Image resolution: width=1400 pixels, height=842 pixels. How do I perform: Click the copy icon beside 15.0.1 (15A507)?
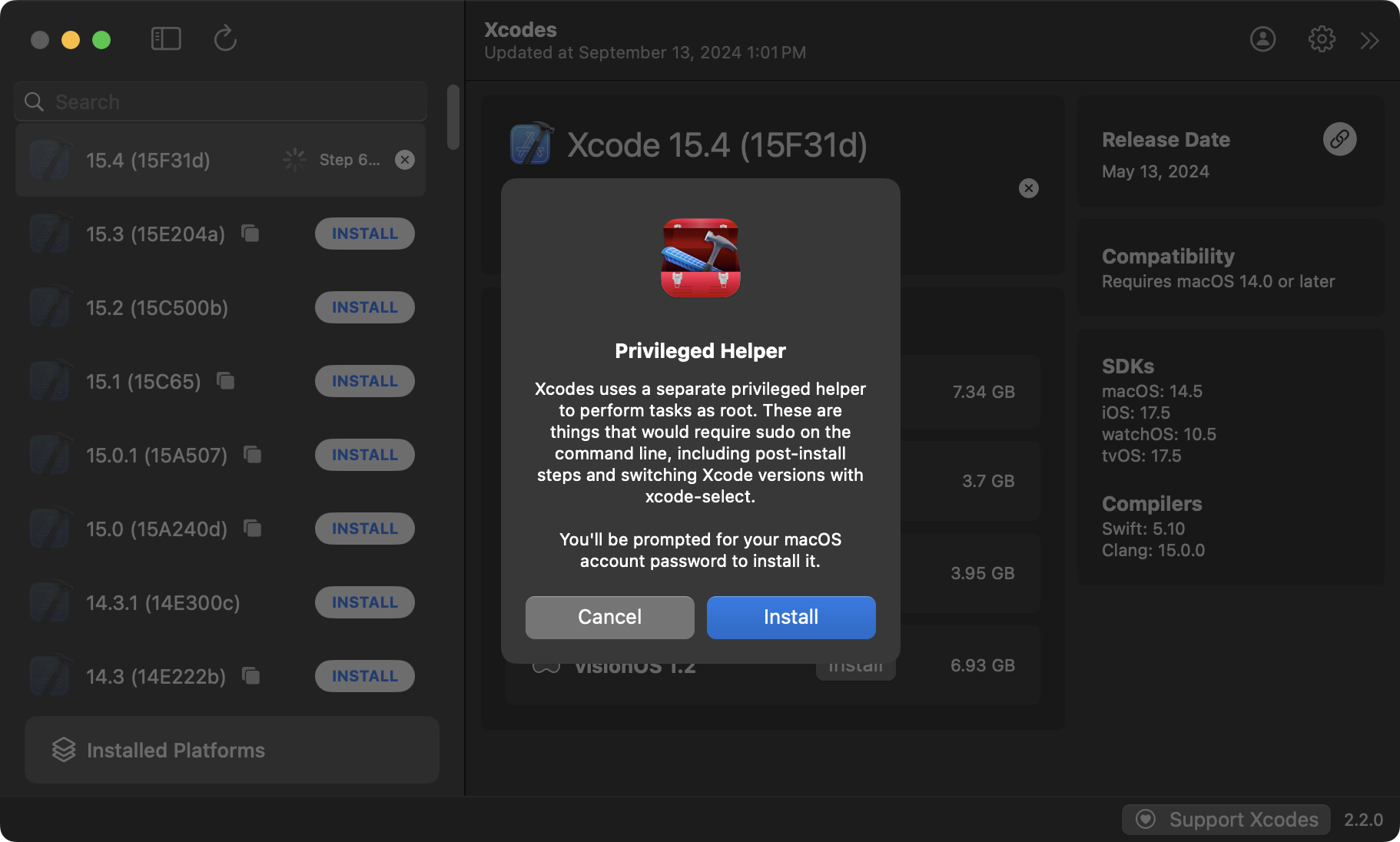(253, 454)
